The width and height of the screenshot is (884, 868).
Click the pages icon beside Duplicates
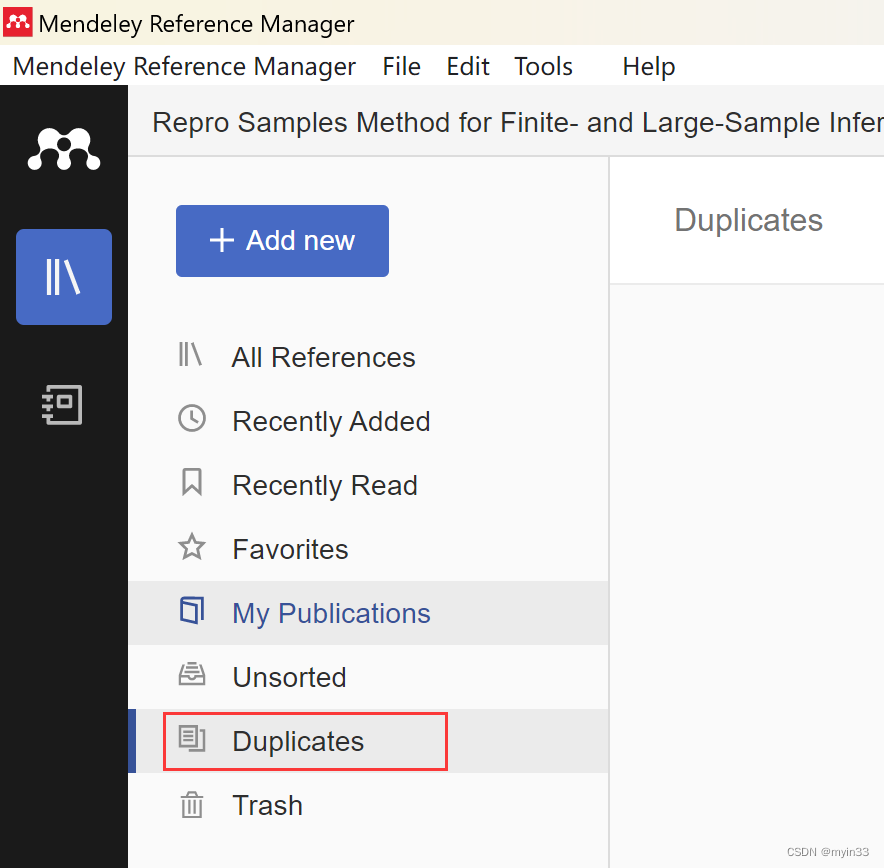click(x=192, y=738)
